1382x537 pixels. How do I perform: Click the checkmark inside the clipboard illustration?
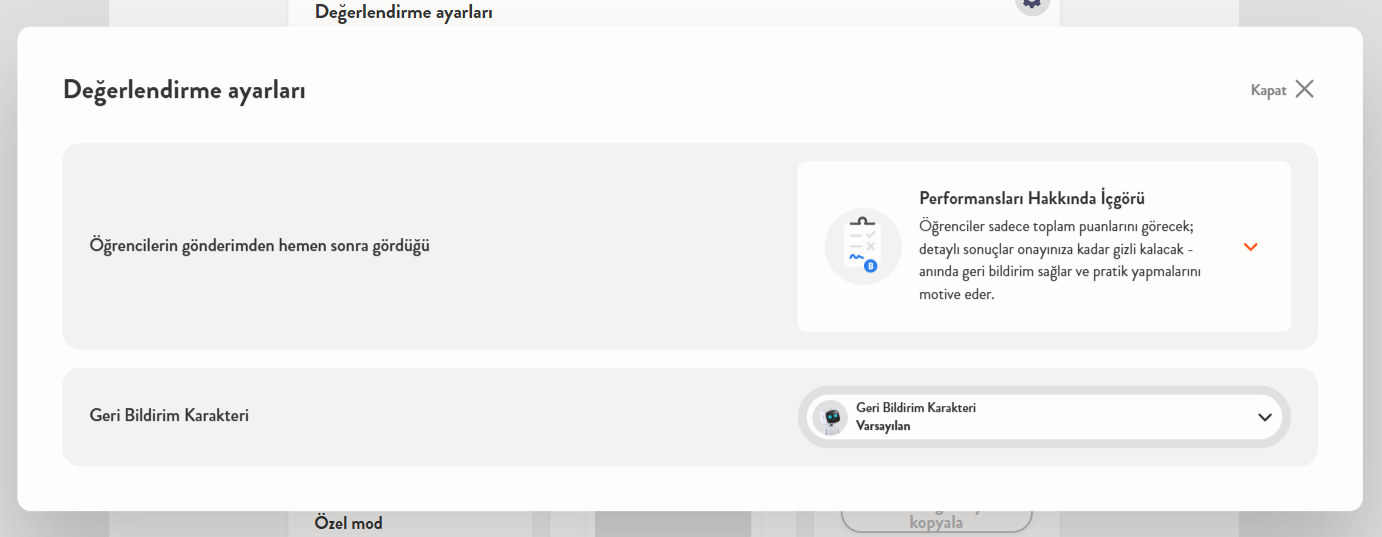point(871,233)
